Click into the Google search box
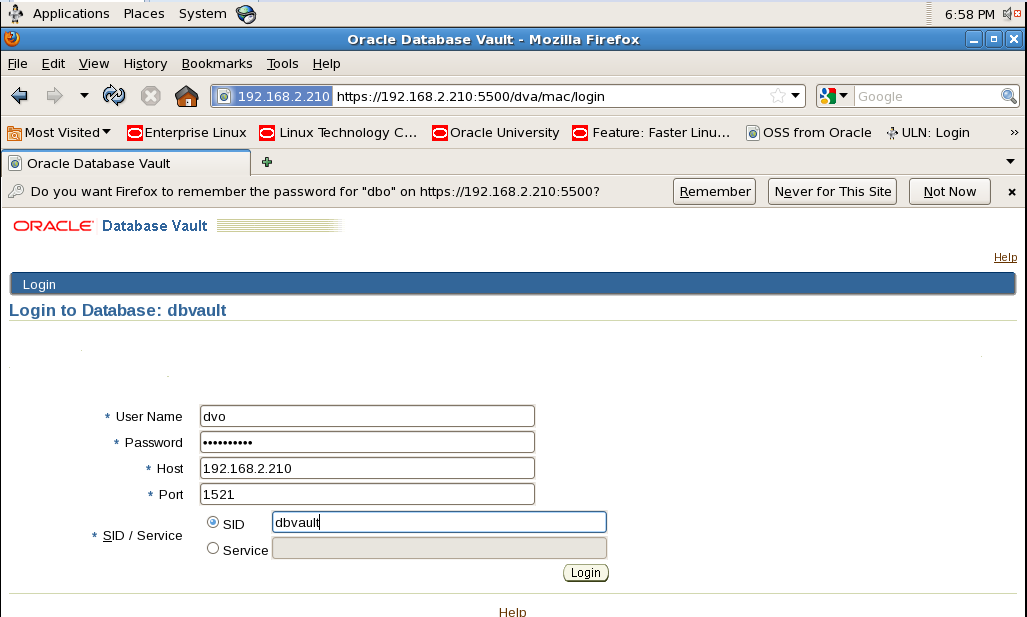The height and width of the screenshot is (617, 1027). (927, 96)
